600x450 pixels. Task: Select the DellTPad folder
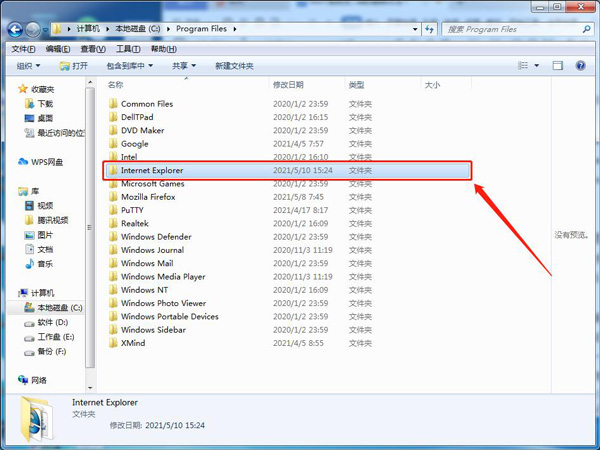tap(131, 117)
